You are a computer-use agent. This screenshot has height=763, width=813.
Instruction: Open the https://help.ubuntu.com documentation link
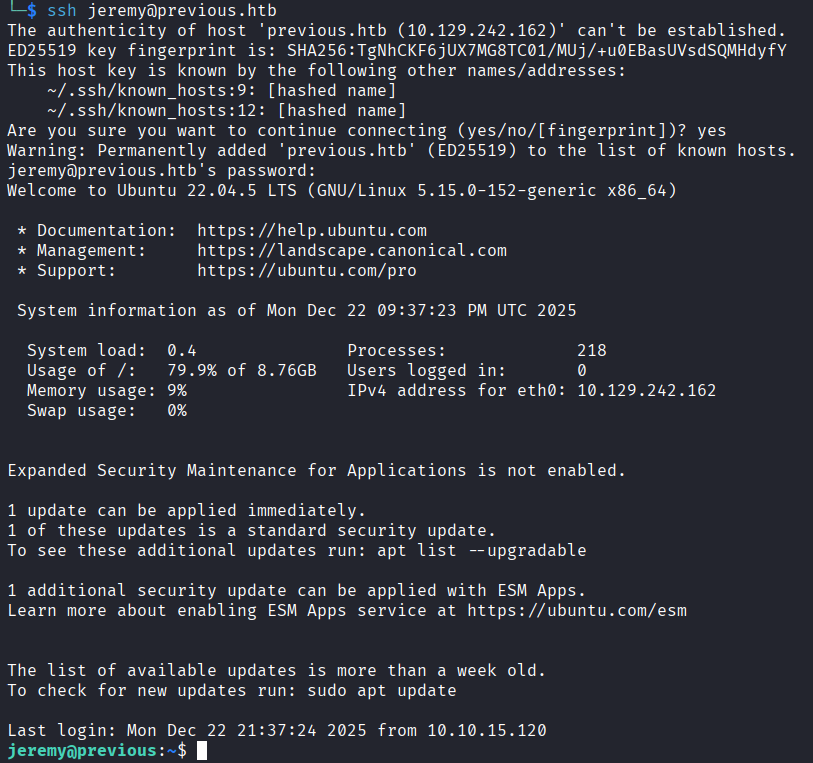311,230
